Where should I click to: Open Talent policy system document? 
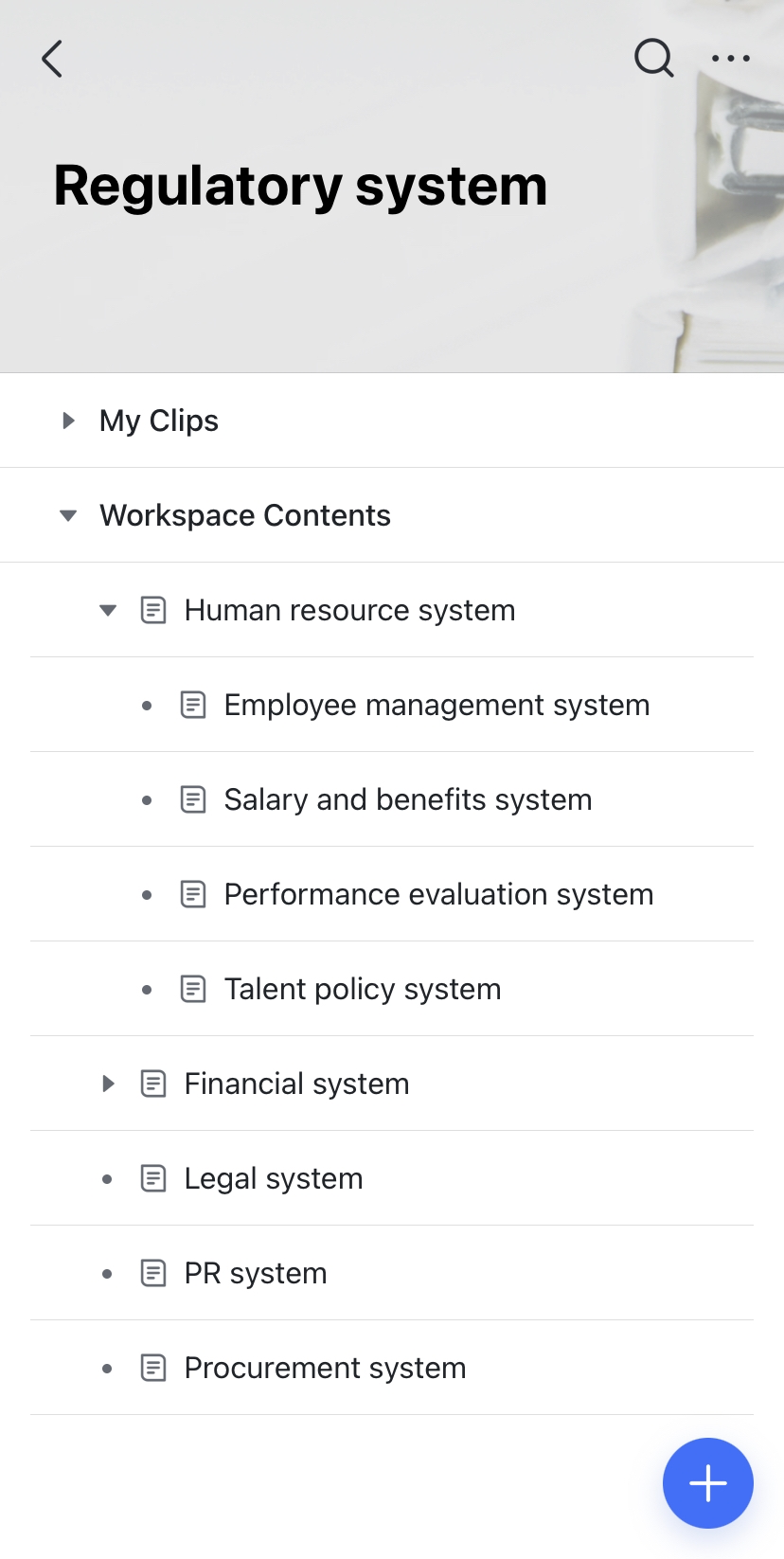click(x=362, y=989)
